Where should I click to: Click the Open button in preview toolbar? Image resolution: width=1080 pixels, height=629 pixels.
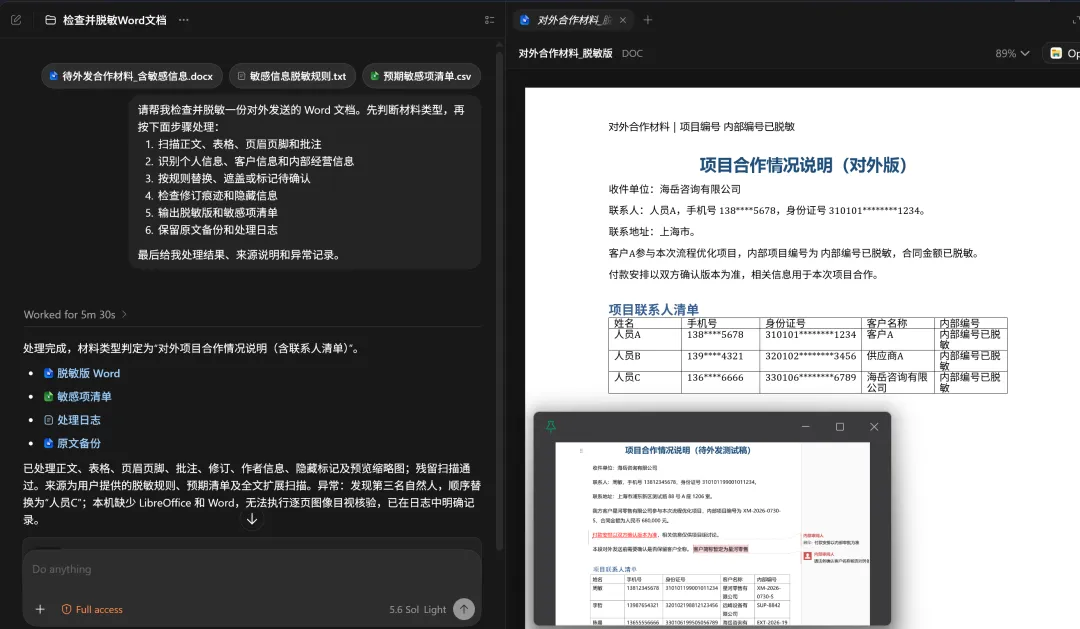[x=1064, y=53]
